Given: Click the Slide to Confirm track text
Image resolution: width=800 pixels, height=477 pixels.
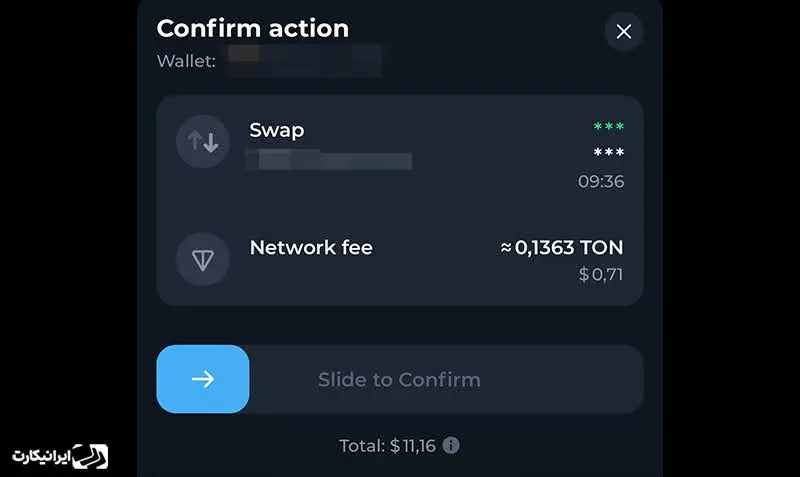Looking at the screenshot, I should [x=399, y=380].
